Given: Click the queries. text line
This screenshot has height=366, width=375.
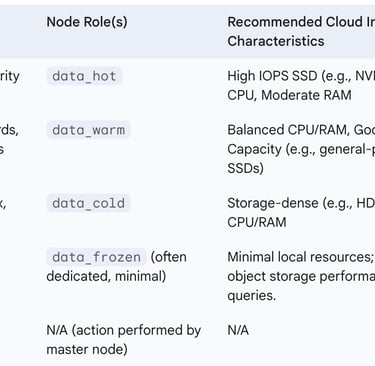Looking at the screenshot, I should tap(252, 296).
